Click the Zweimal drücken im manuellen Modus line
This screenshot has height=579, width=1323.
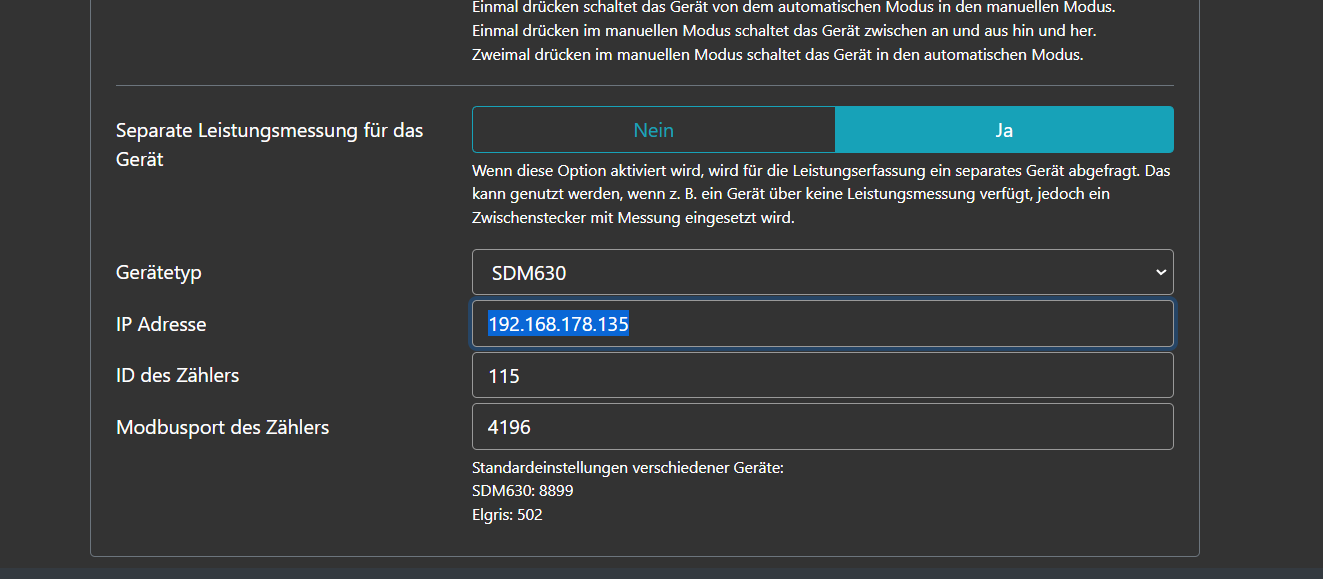pyautogui.click(x=777, y=55)
